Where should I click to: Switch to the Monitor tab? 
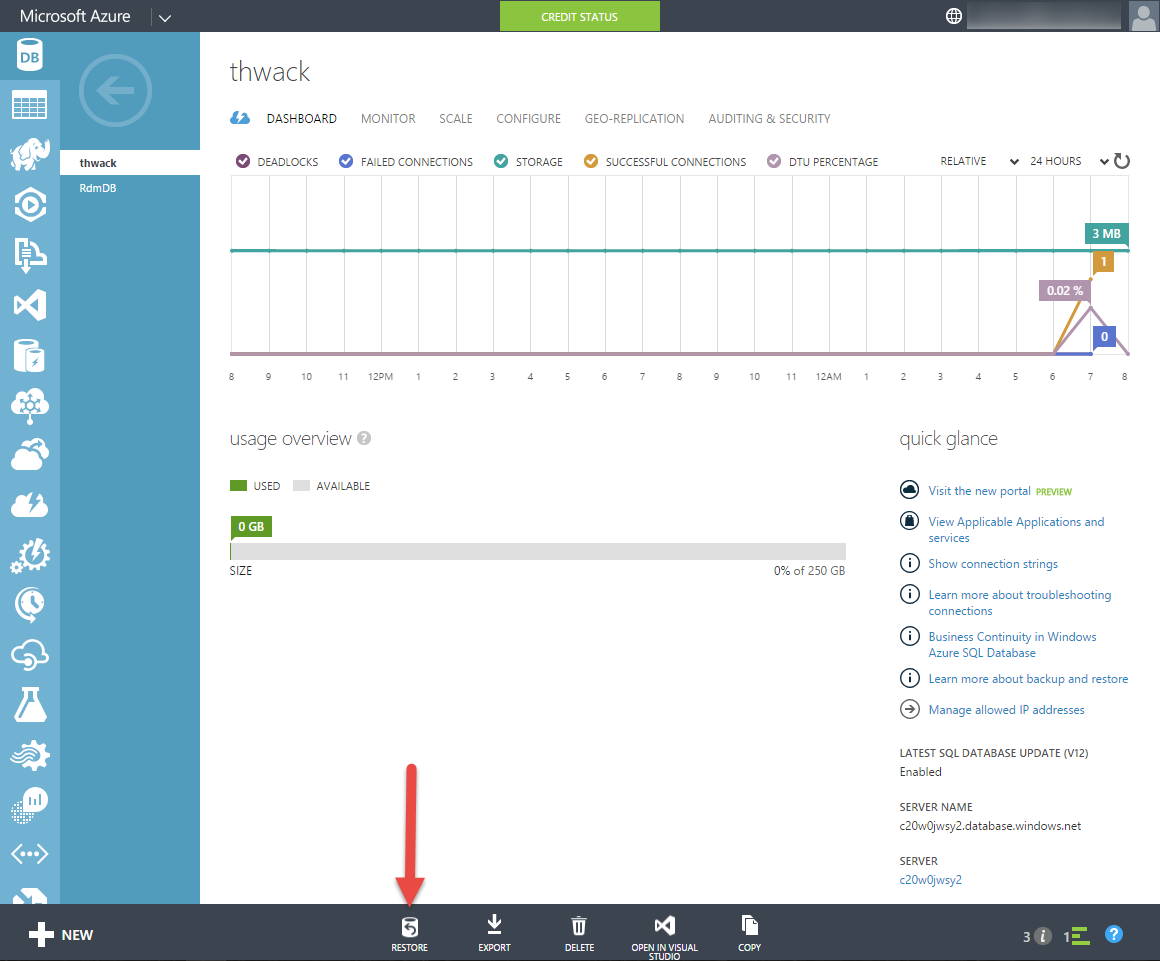(x=388, y=118)
